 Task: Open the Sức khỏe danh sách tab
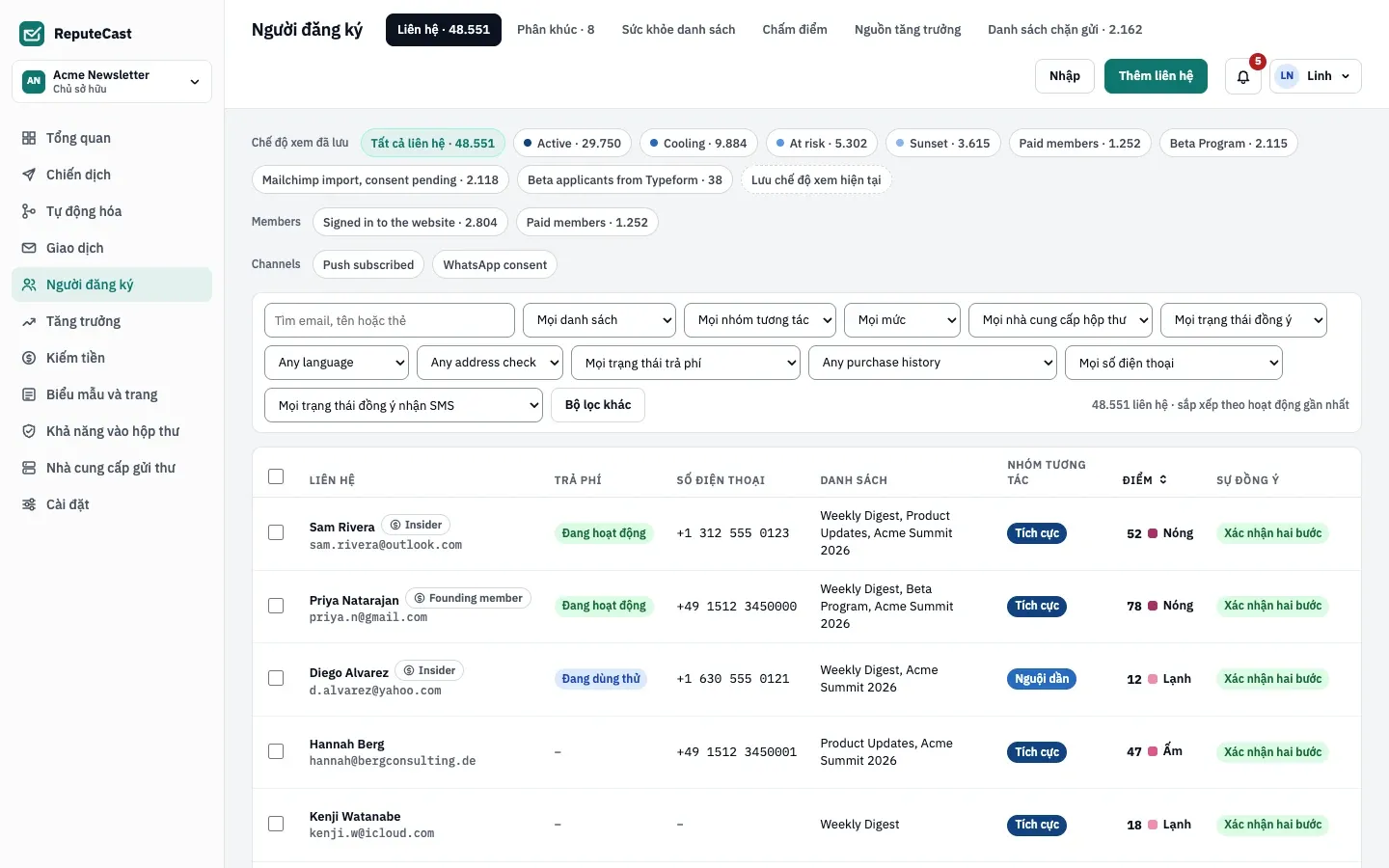(x=678, y=30)
